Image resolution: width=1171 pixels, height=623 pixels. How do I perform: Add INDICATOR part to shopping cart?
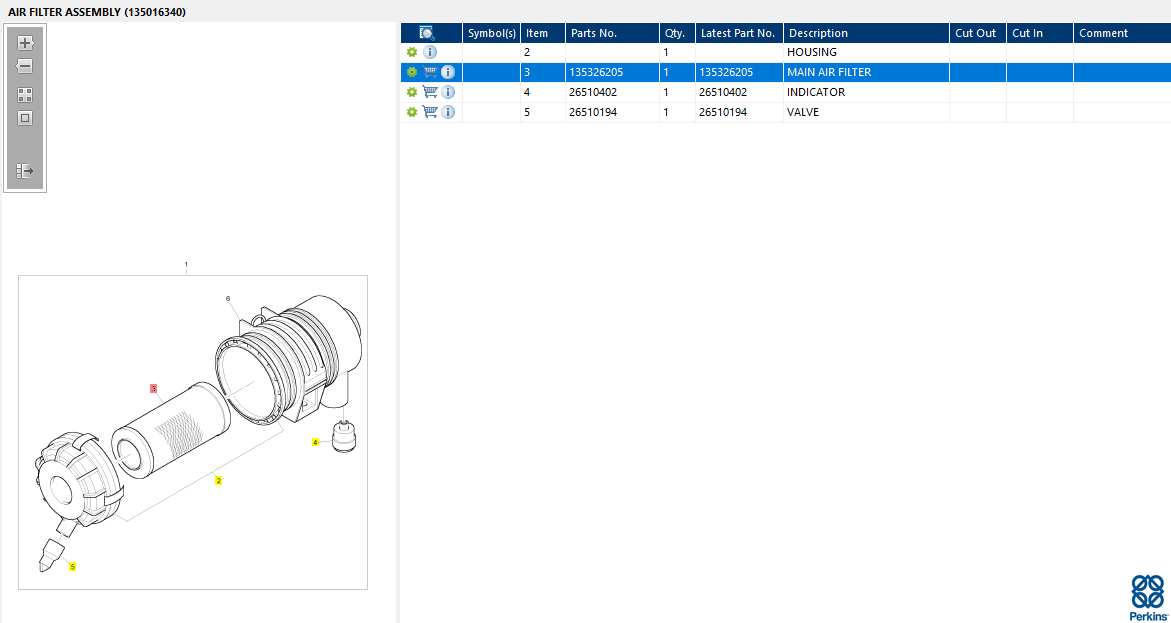tap(430, 92)
